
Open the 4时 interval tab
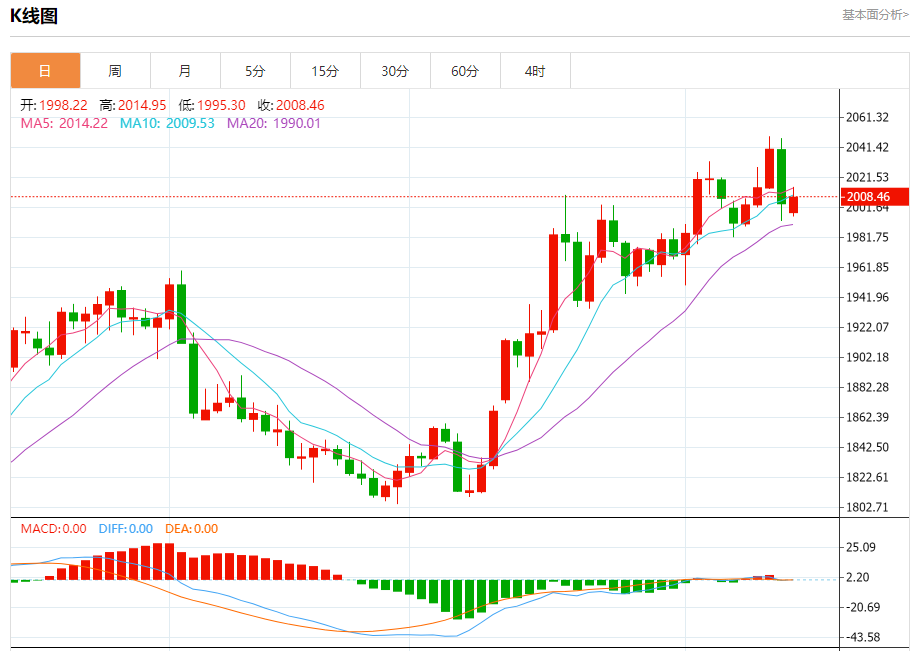point(535,71)
